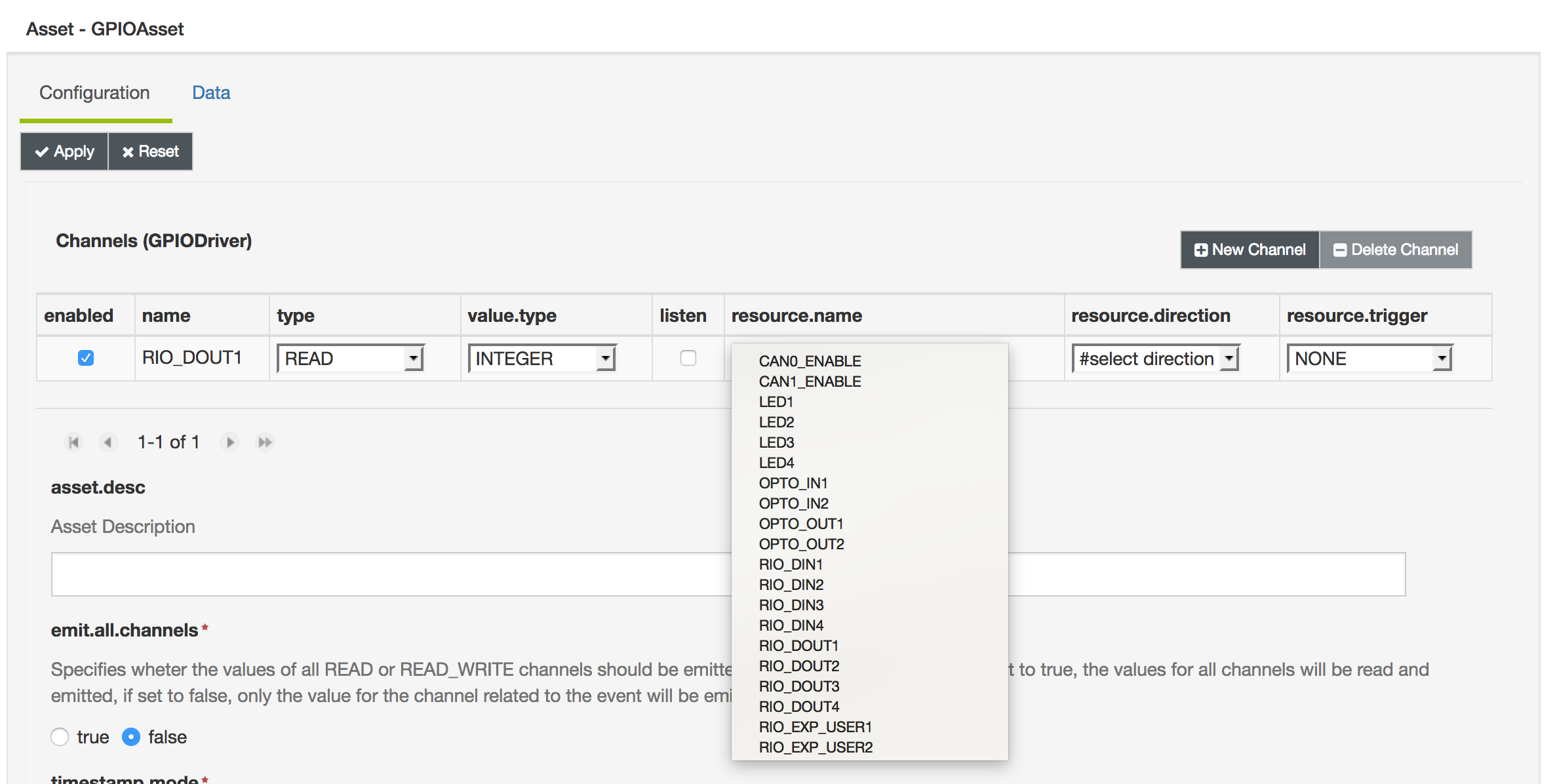Expand the select direction dropdown
The image size is (1555, 784).
tap(1155, 359)
